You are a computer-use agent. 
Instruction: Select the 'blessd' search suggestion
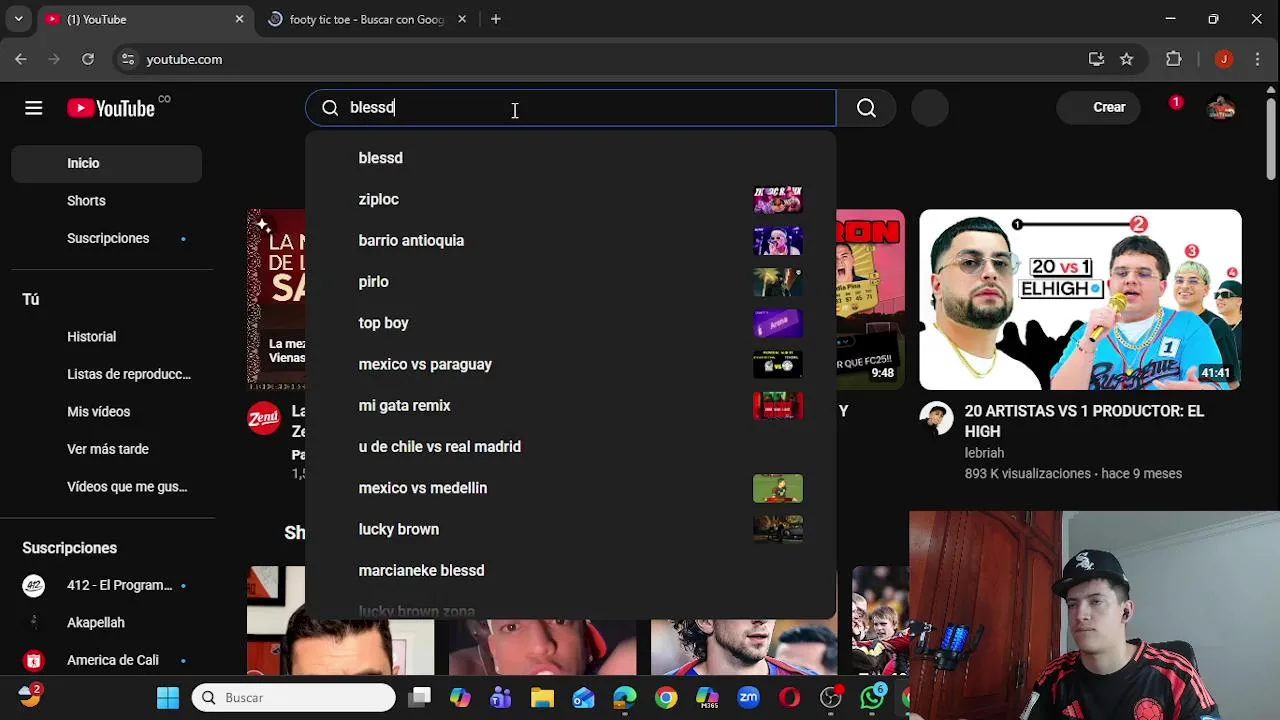coord(570,158)
